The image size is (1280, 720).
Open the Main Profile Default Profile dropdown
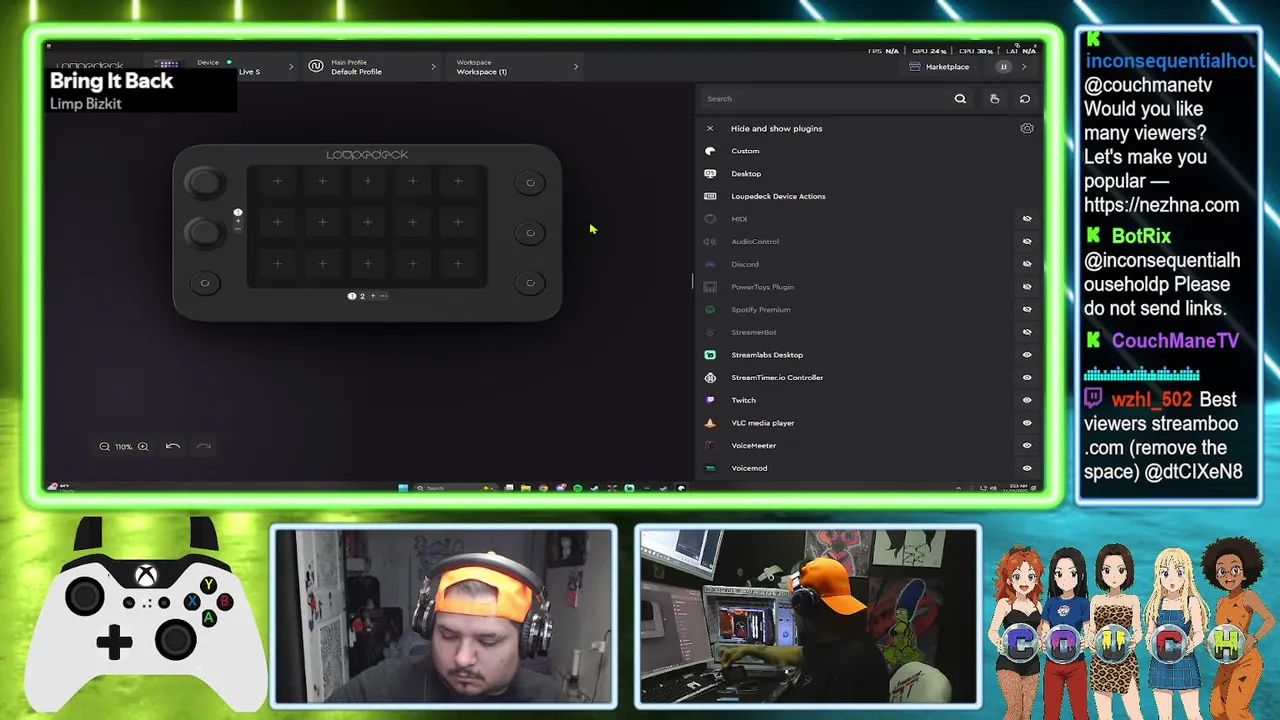pos(372,67)
